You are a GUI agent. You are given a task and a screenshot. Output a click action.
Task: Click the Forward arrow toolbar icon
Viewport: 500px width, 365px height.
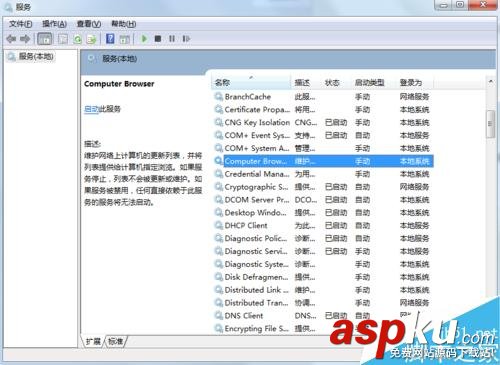point(25,39)
